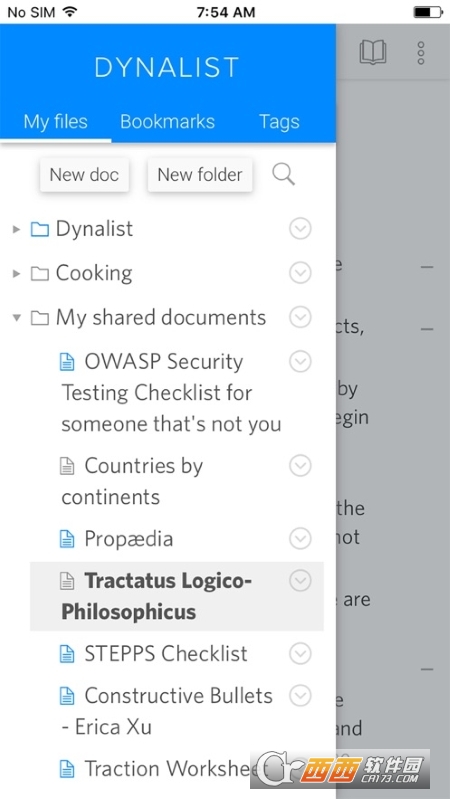Tap the Cooking folder icon
The image size is (450, 799).
(x=40, y=274)
